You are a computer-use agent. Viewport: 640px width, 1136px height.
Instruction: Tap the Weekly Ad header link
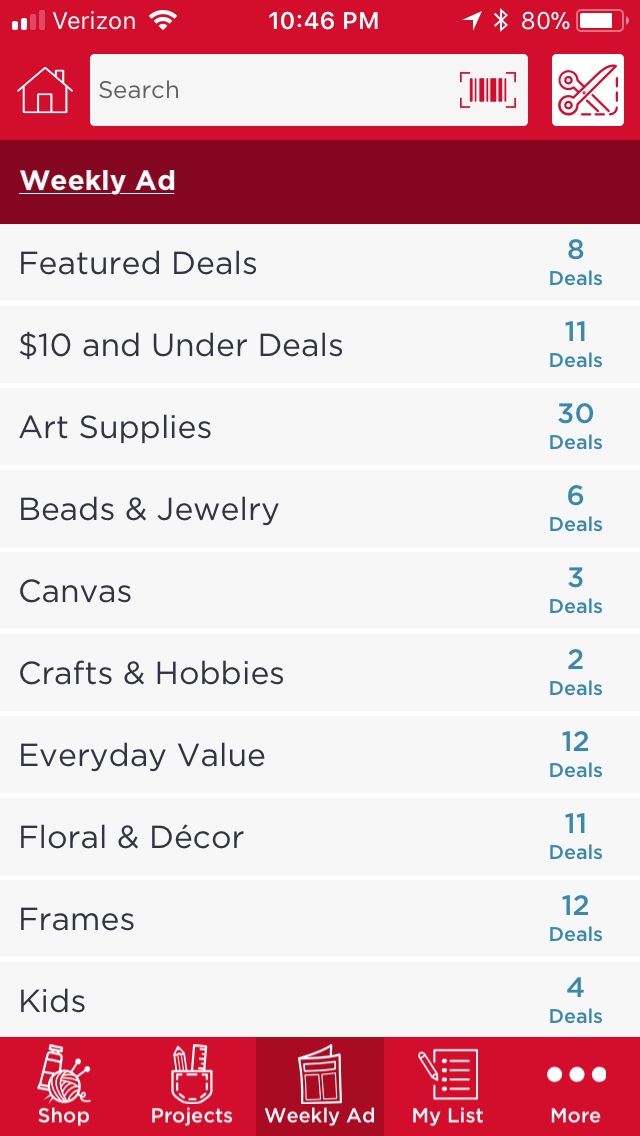click(97, 181)
